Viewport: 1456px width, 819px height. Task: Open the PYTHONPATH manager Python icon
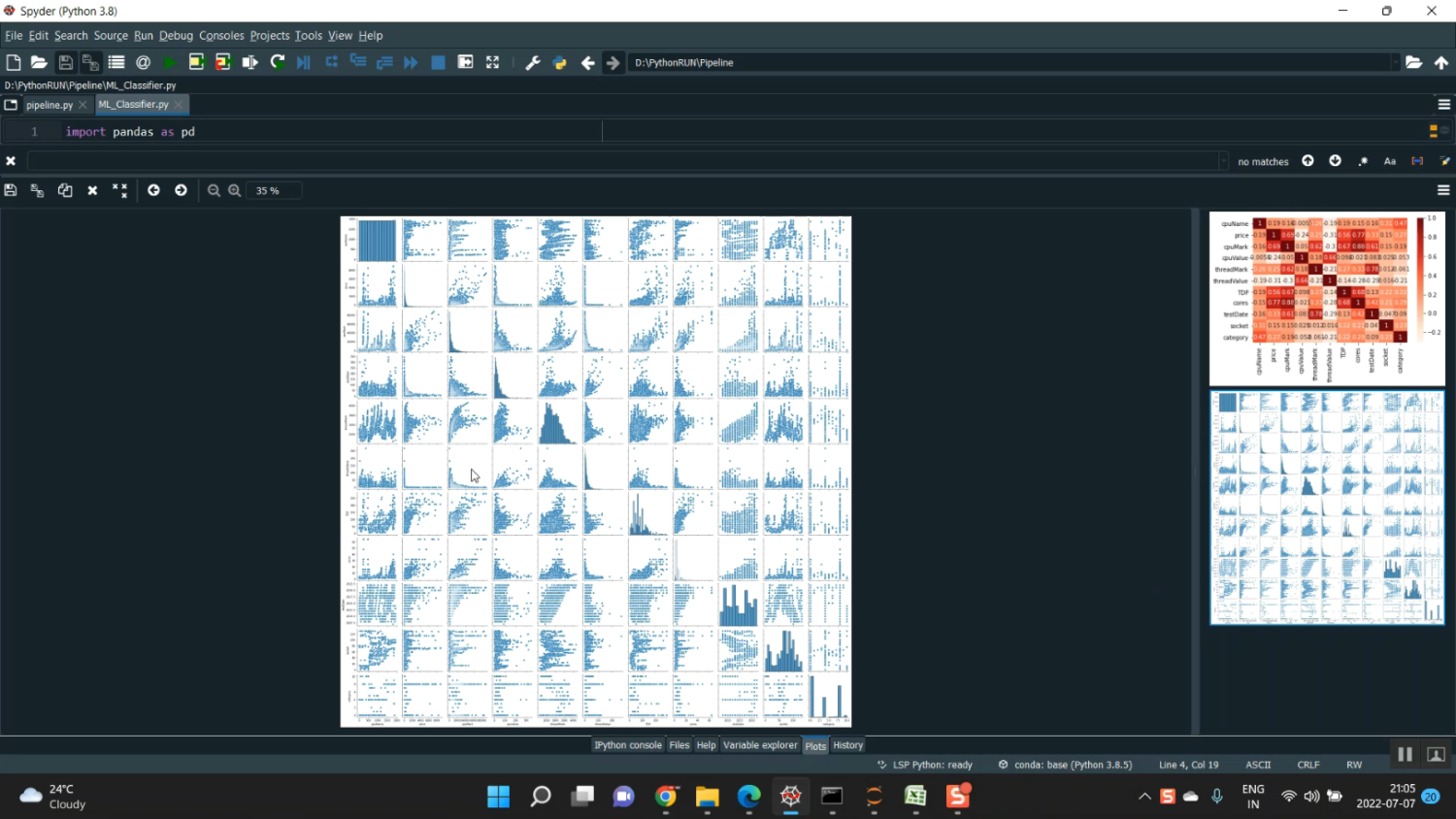560,62
